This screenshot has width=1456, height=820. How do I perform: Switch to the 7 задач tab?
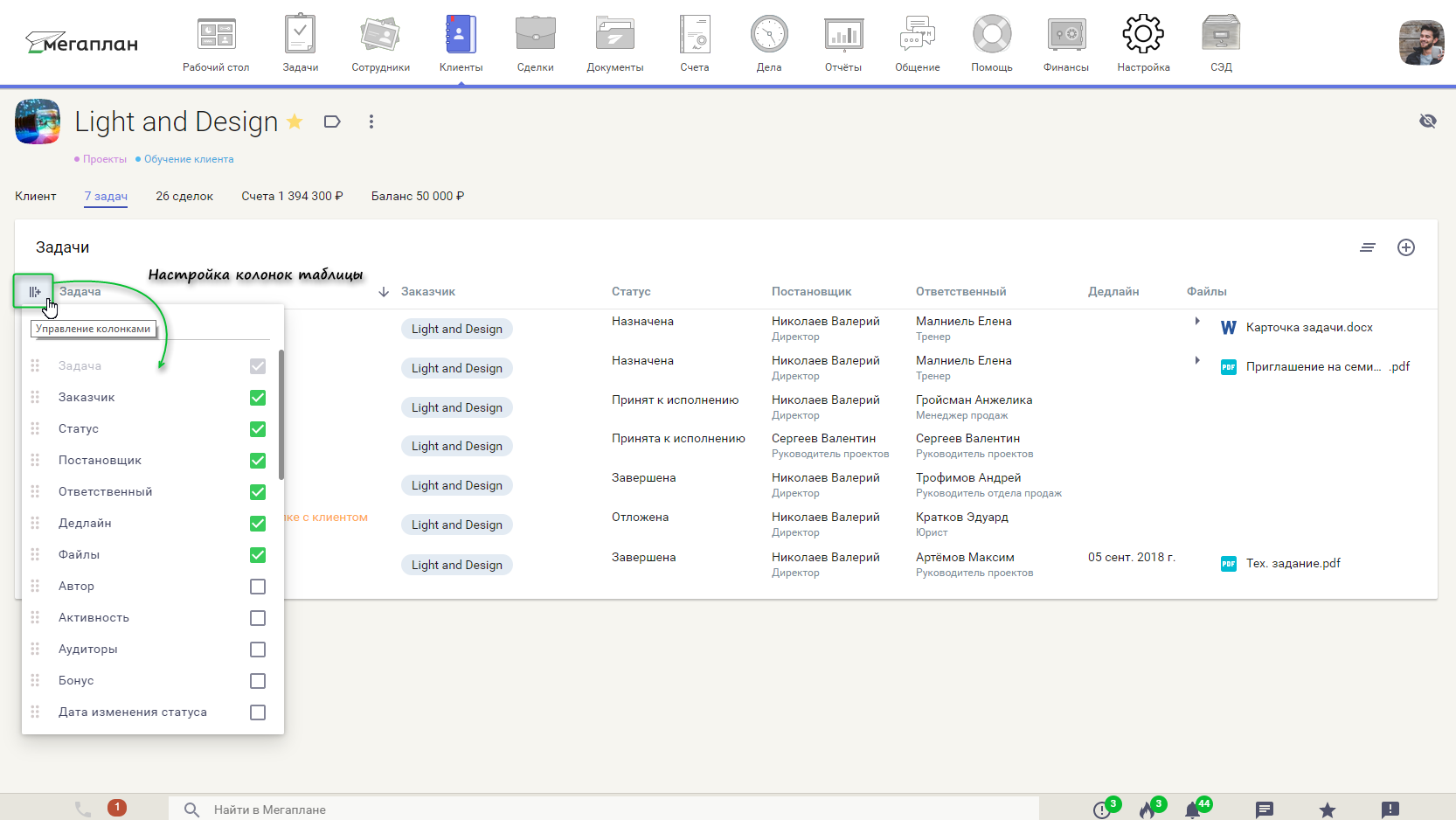click(x=106, y=196)
